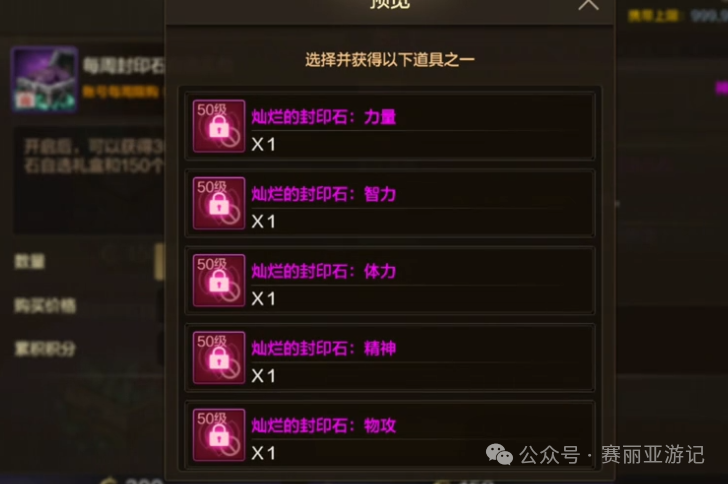This screenshot has height=484, width=728.
Task: Select the 灿烂的封印石：智力 item name
Action: (x=324, y=194)
